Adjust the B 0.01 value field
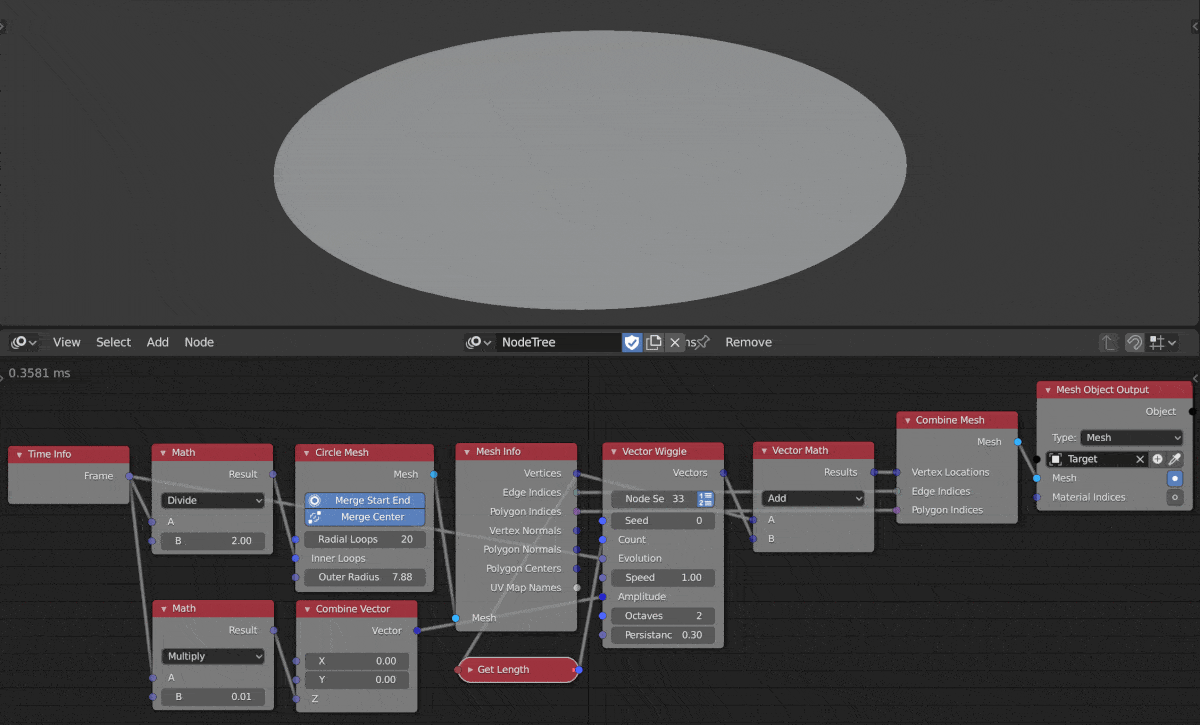 (x=213, y=696)
